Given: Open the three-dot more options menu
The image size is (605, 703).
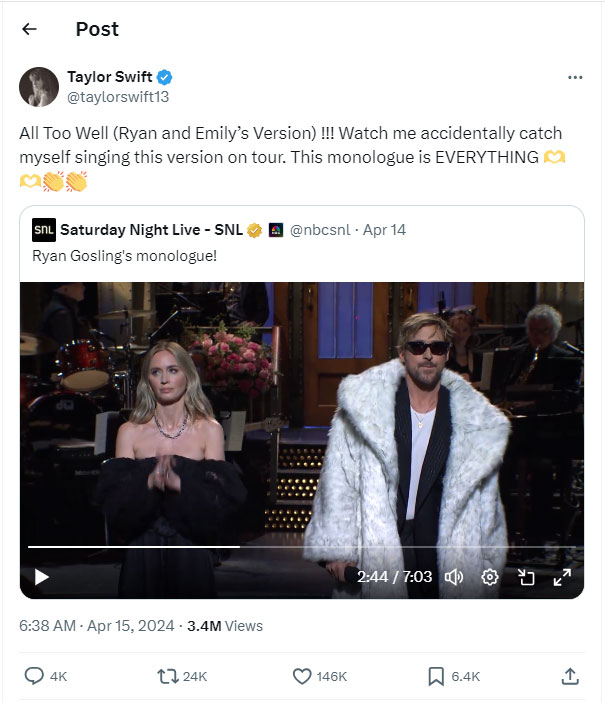Looking at the screenshot, I should (x=574, y=77).
